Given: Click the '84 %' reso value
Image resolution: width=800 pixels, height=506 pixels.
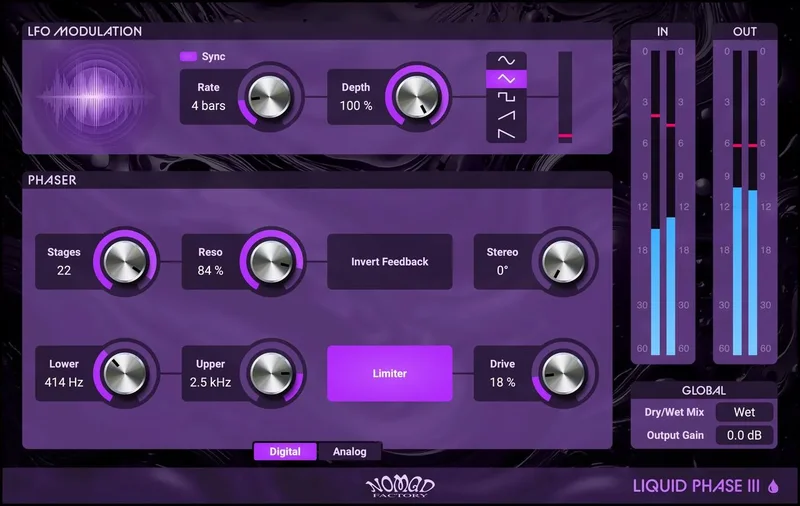Looking at the screenshot, I should 210,271.
